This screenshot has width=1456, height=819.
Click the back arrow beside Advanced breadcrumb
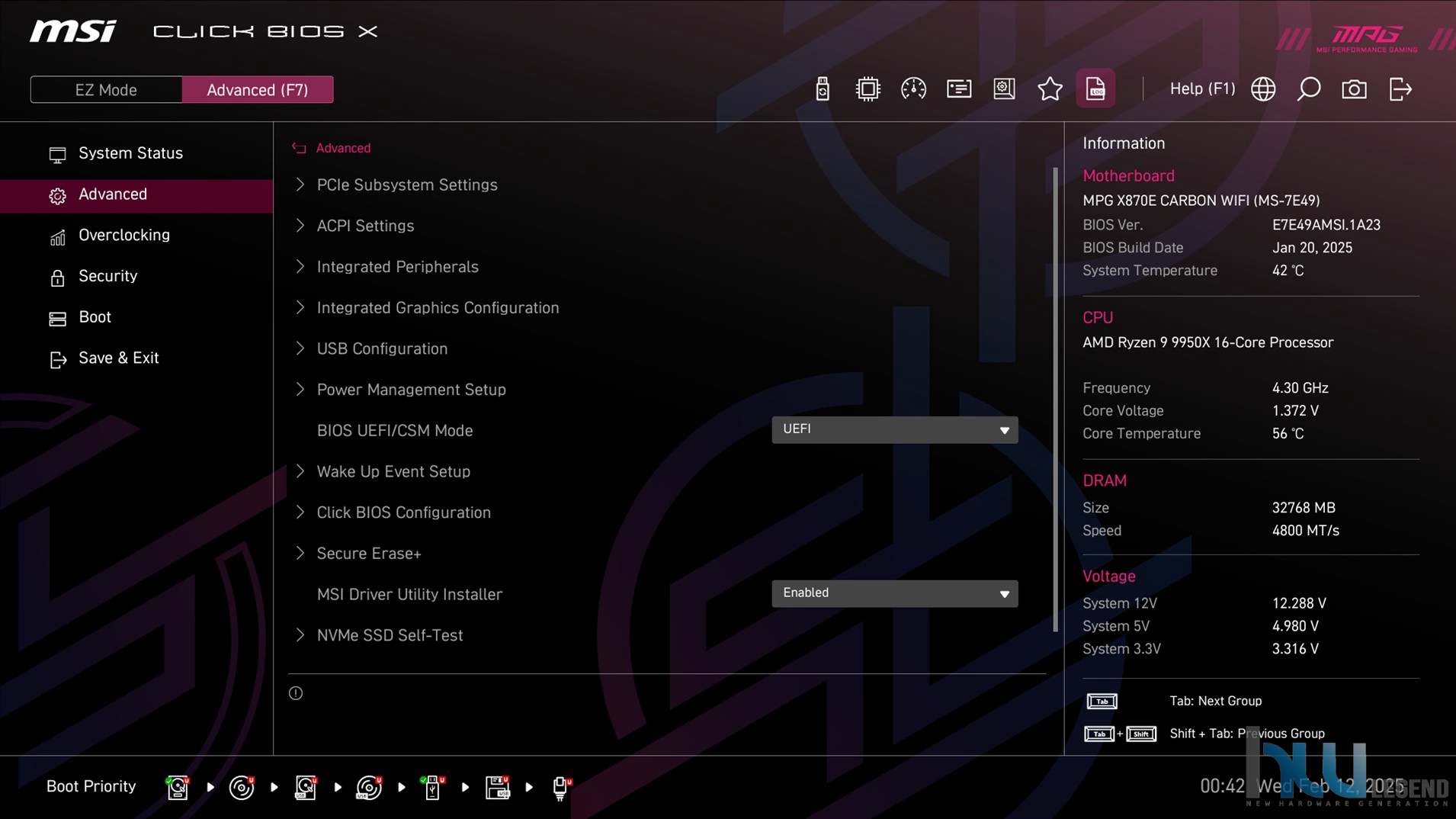tap(299, 148)
